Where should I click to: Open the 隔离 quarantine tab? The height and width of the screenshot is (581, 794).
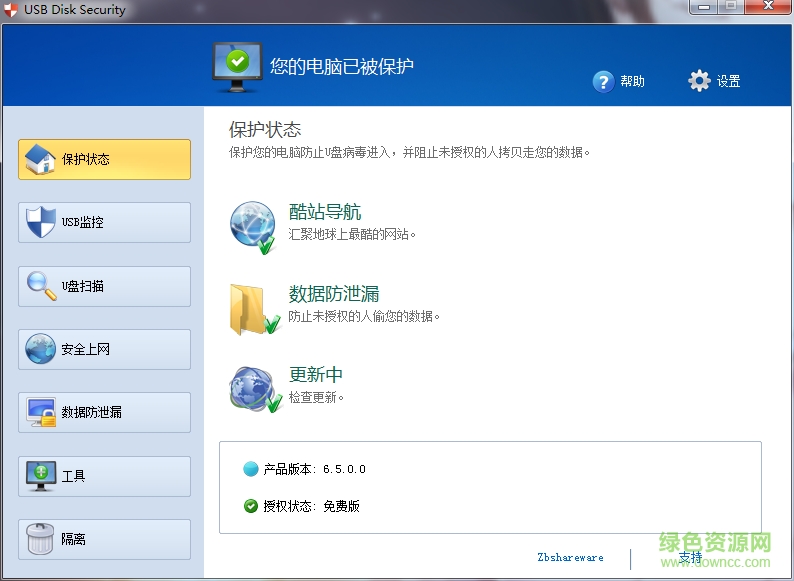pyautogui.click(x=104, y=539)
